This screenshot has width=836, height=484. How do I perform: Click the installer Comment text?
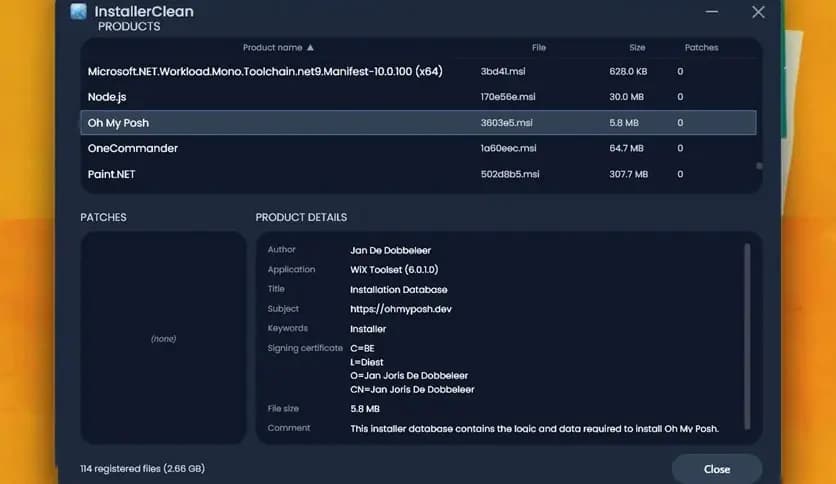pyautogui.click(x=534, y=429)
